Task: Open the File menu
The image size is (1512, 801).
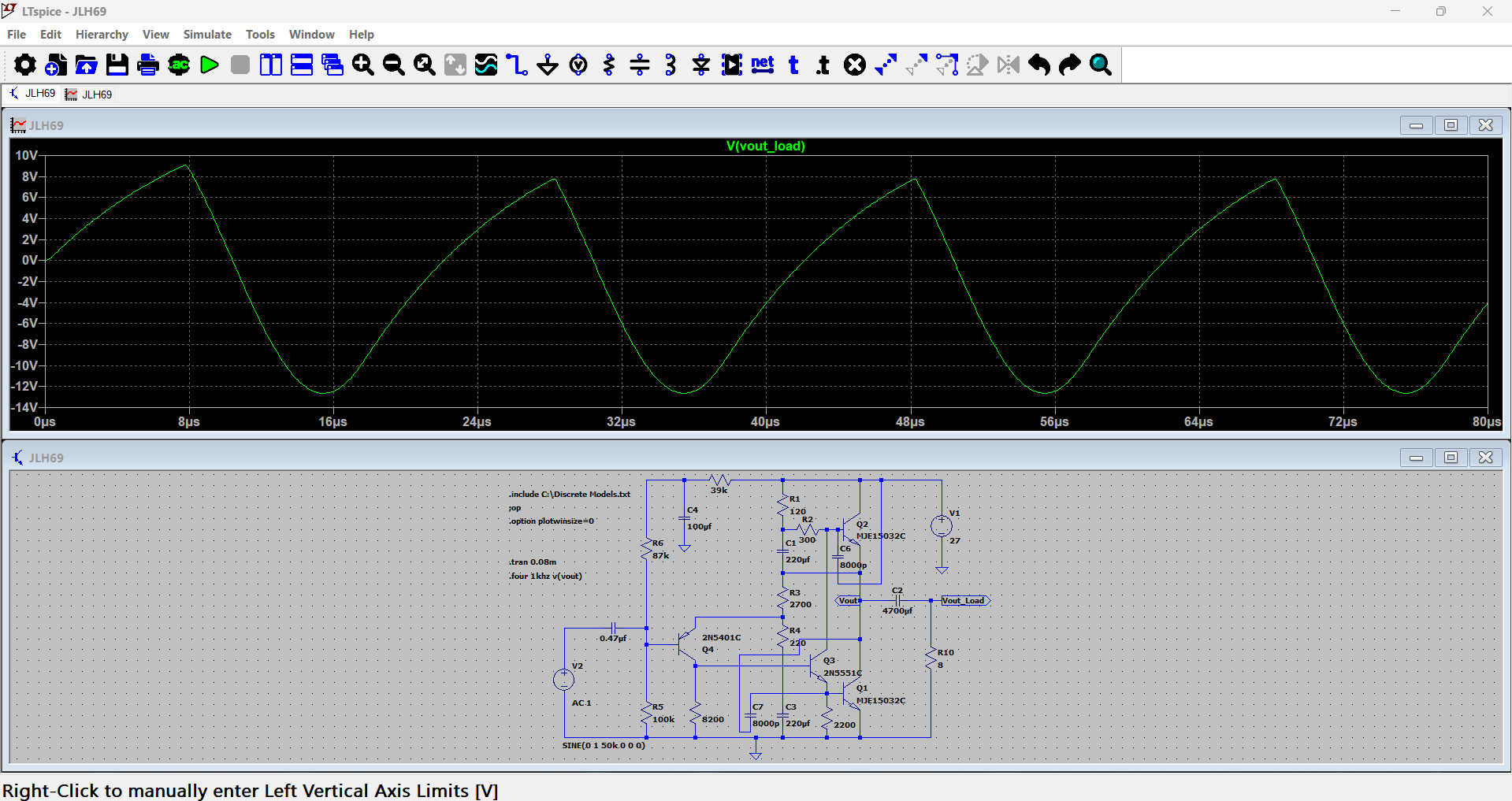Action: [x=17, y=35]
